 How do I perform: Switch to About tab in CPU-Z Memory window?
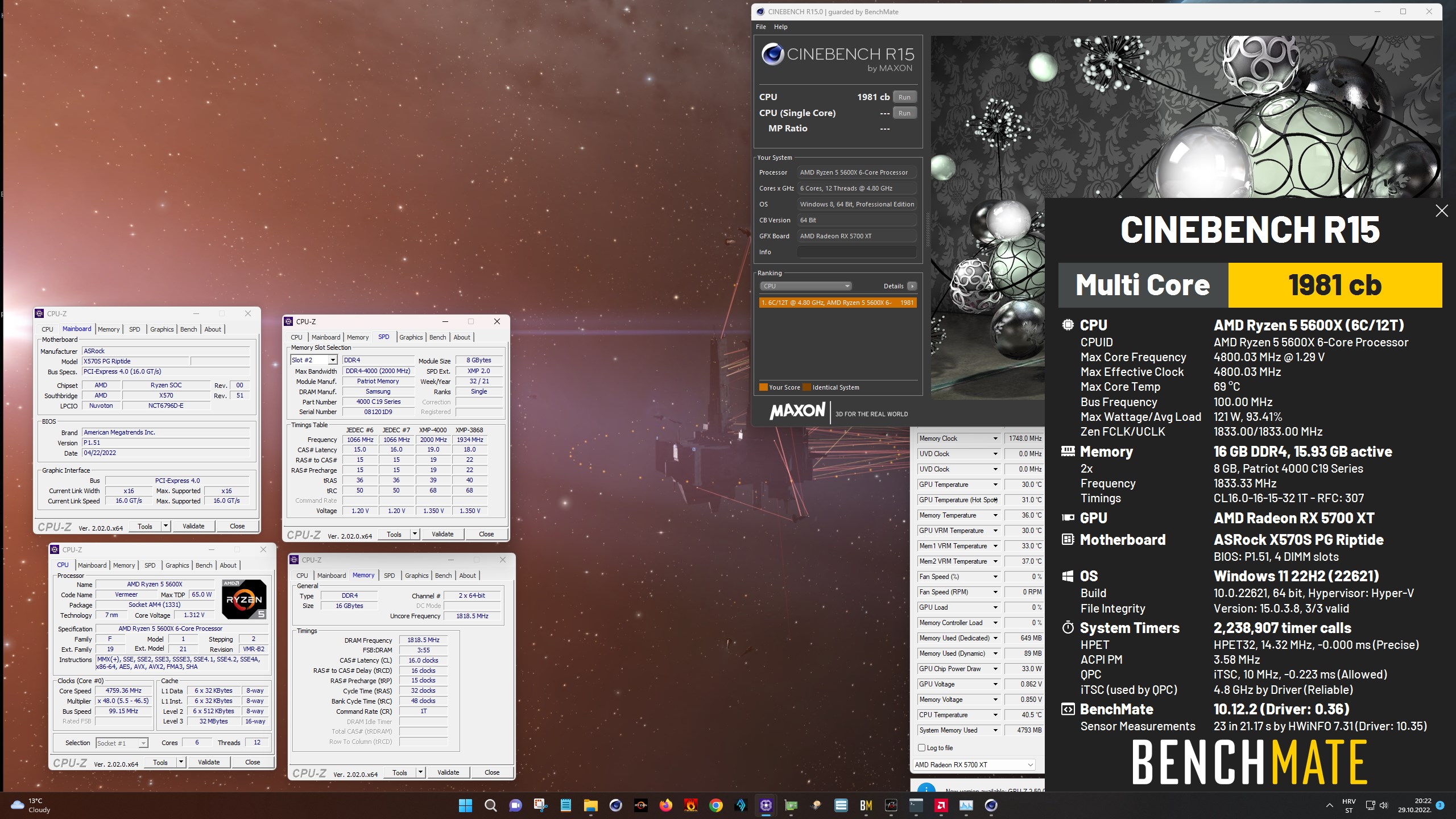click(468, 576)
